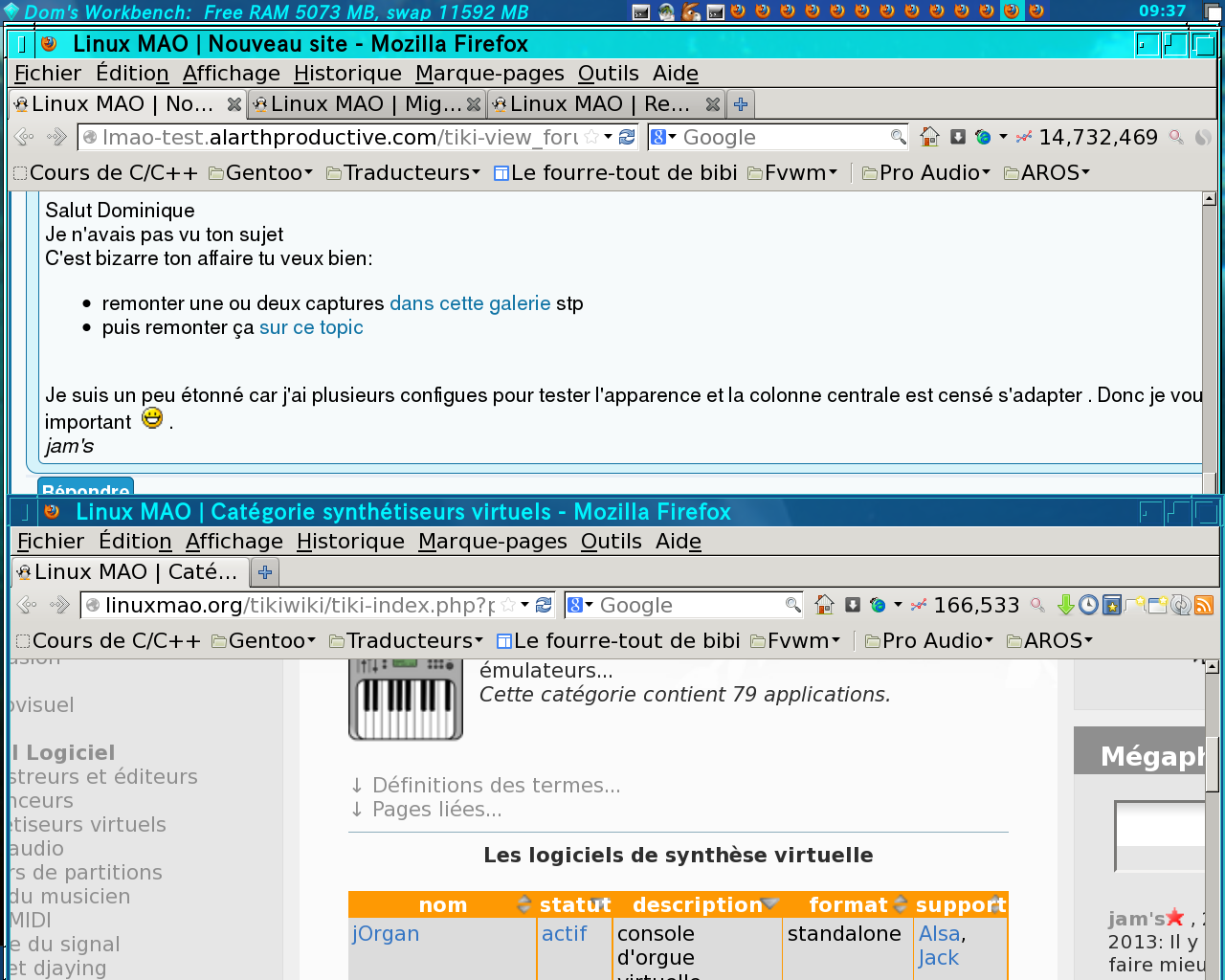
Task: Click the highlighted Firefox icon in the top panel
Action: pos(1012,11)
